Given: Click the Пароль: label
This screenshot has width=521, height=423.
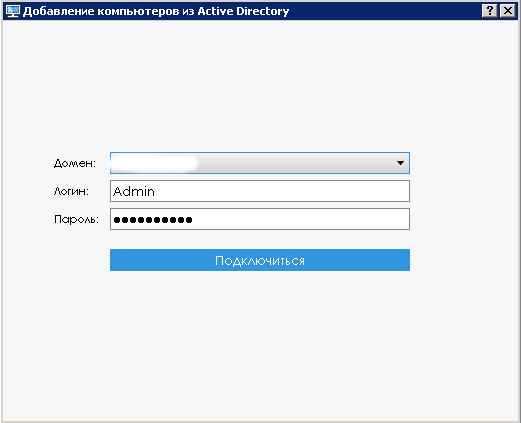Looking at the screenshot, I should click(x=76, y=219).
